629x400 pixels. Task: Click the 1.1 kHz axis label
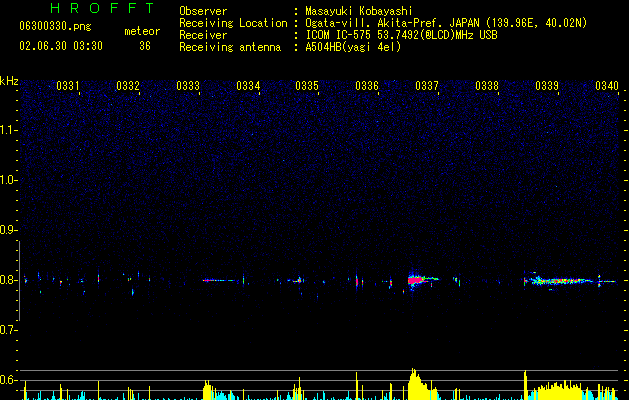pyautogui.click(x=8, y=130)
